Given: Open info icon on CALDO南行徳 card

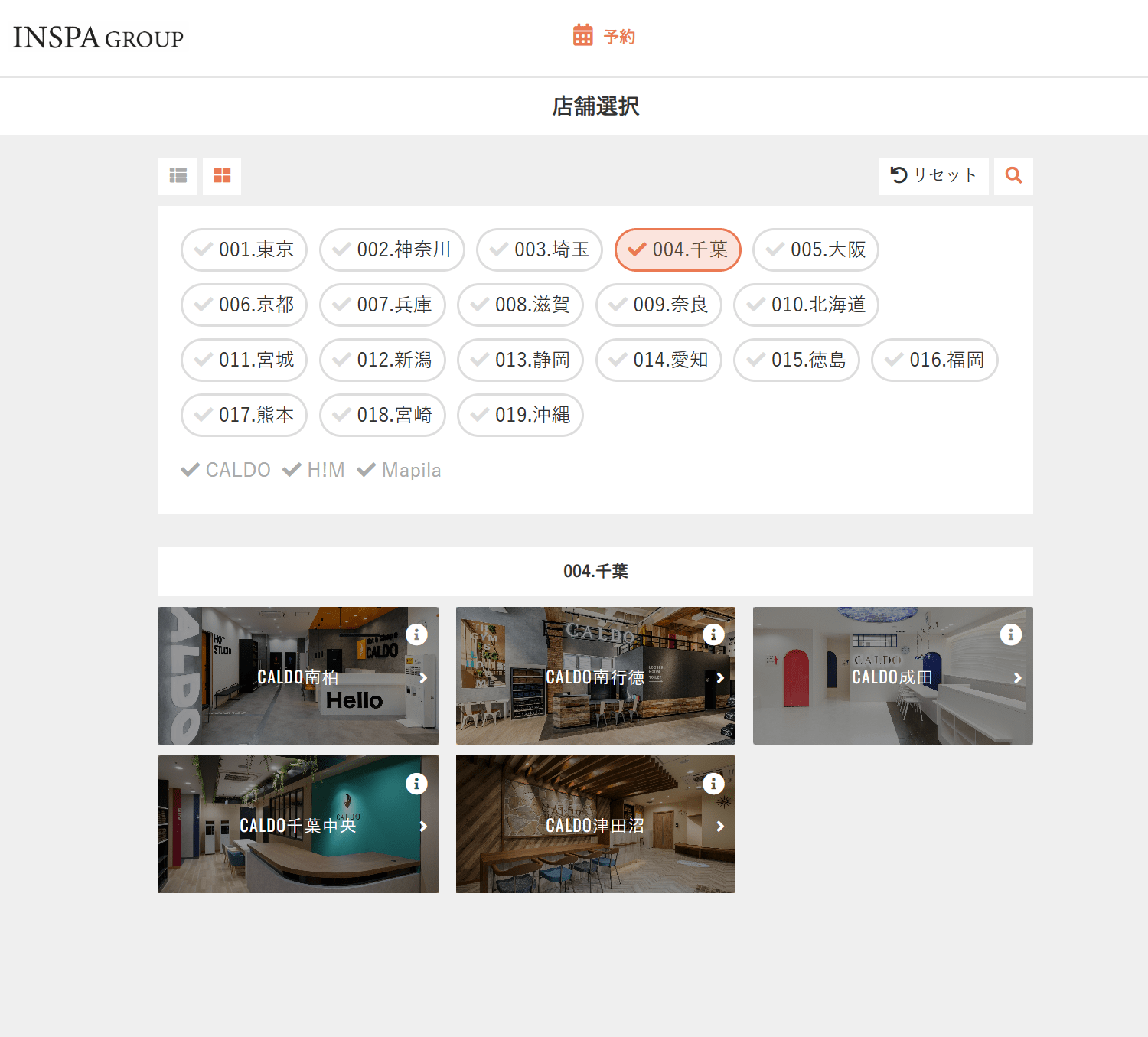Looking at the screenshot, I should (x=713, y=634).
